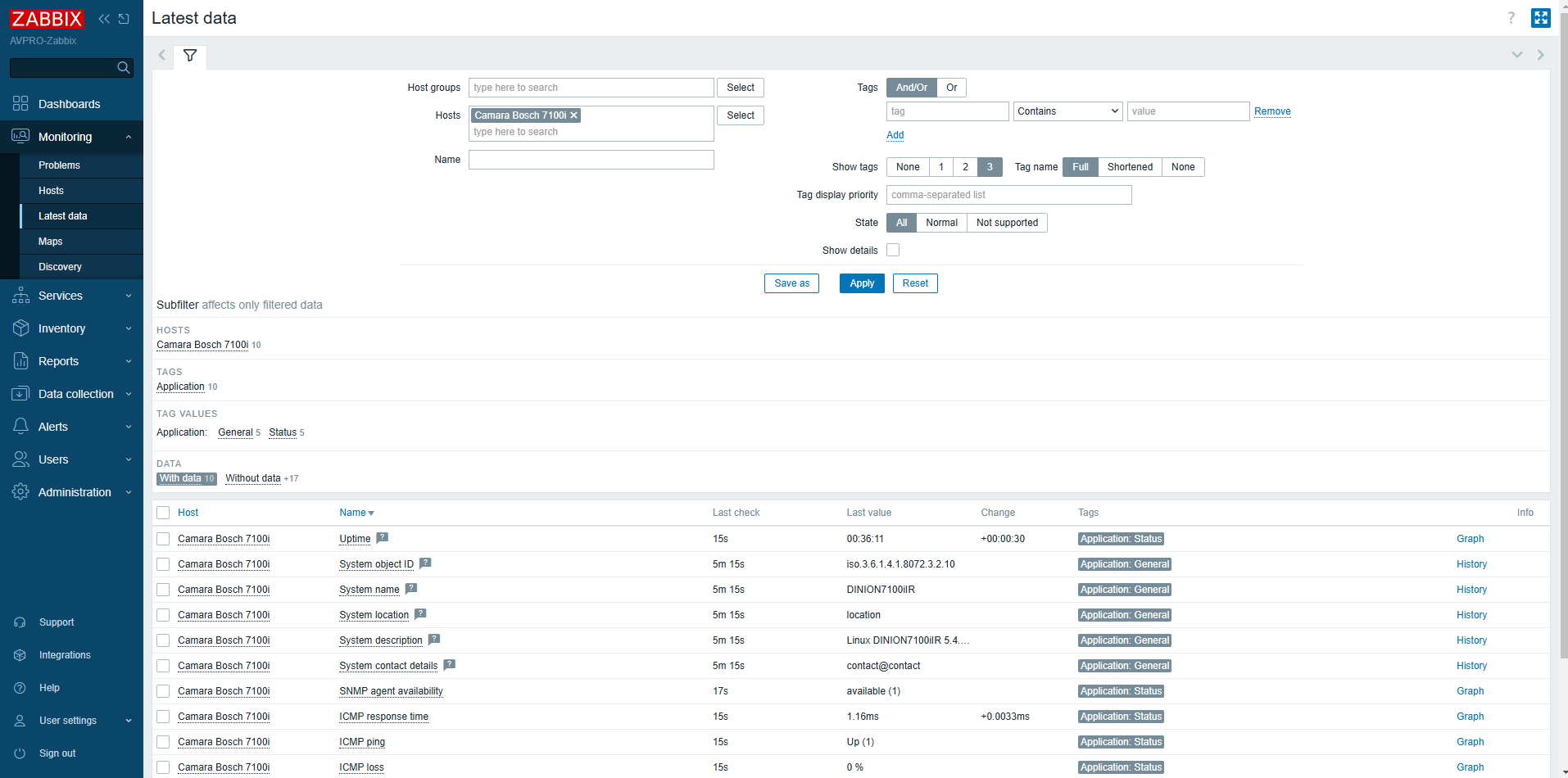The image size is (1568, 778).
Task: Set Tag name to Shortened
Action: pos(1130,167)
